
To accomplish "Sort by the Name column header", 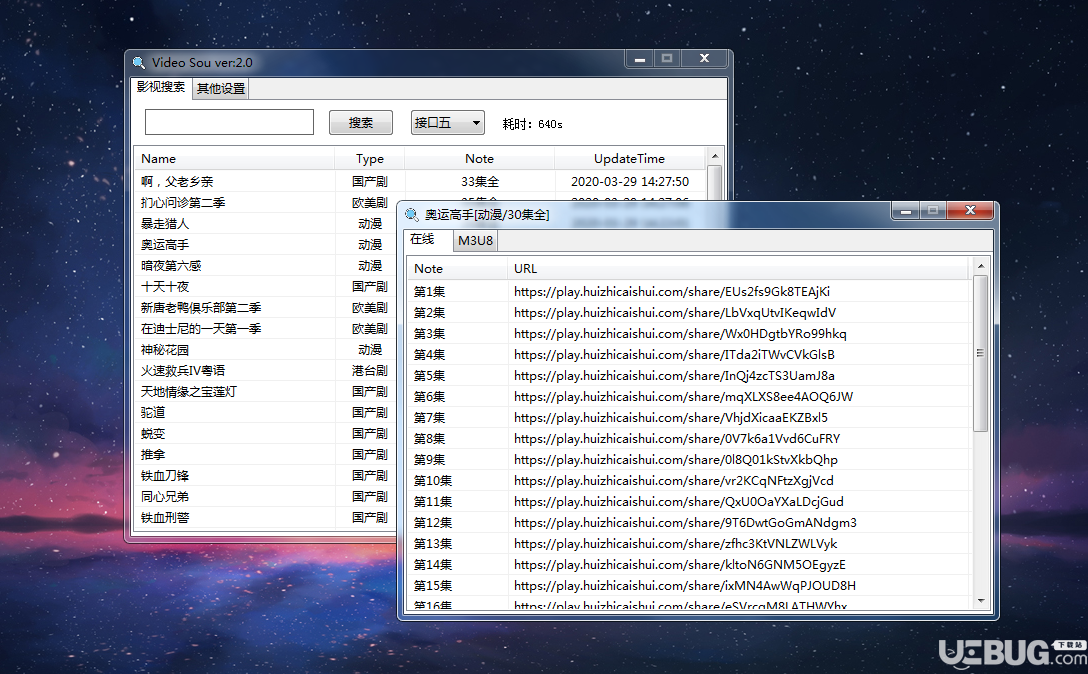I will pos(234,158).
